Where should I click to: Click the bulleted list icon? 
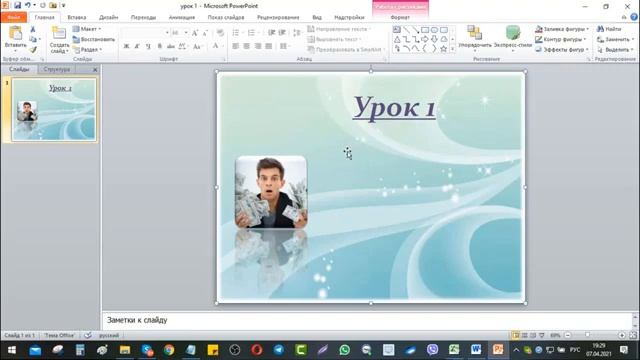coord(237,33)
